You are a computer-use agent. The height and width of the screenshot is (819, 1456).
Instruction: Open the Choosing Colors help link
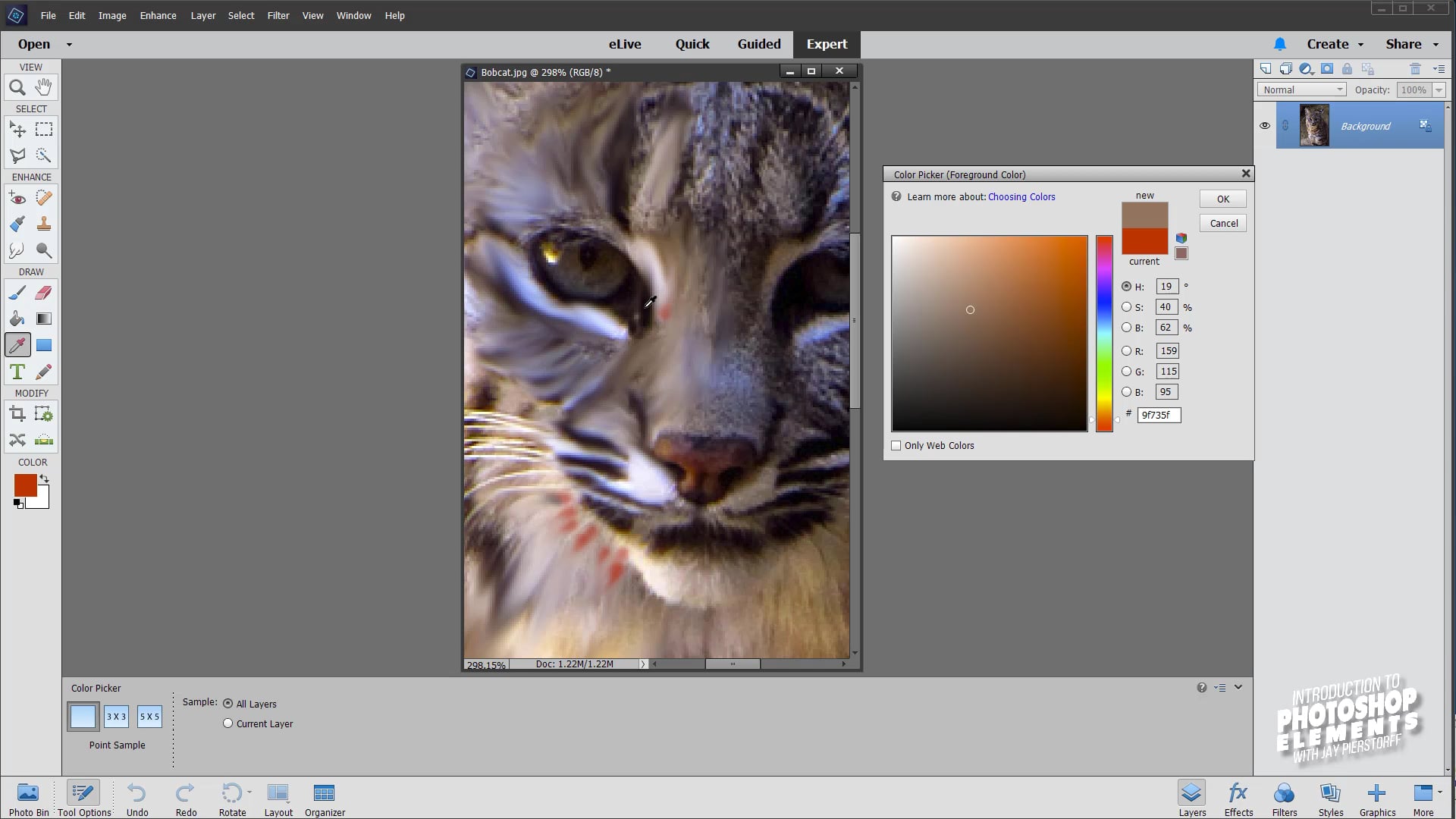pyautogui.click(x=1021, y=196)
